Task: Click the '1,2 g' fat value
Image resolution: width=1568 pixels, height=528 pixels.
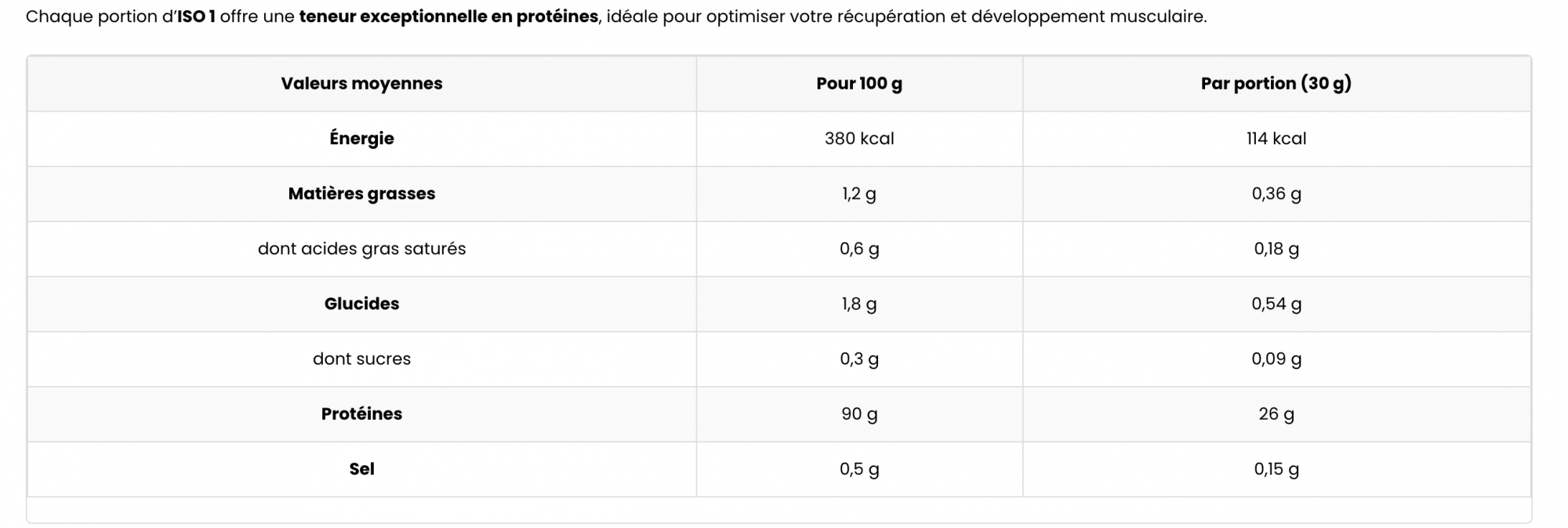Action: (859, 194)
